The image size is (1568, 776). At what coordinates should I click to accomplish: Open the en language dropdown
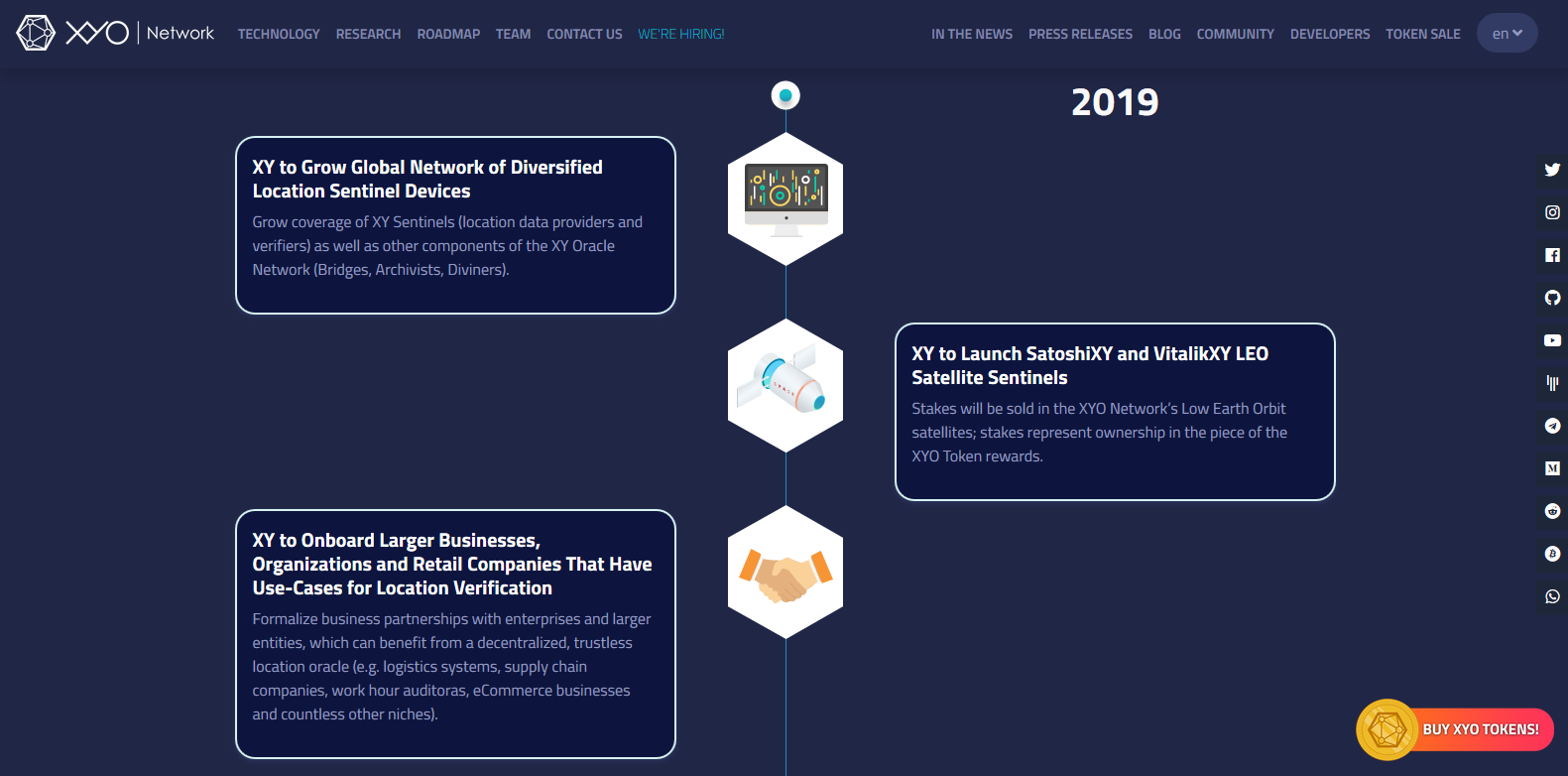pos(1507,33)
